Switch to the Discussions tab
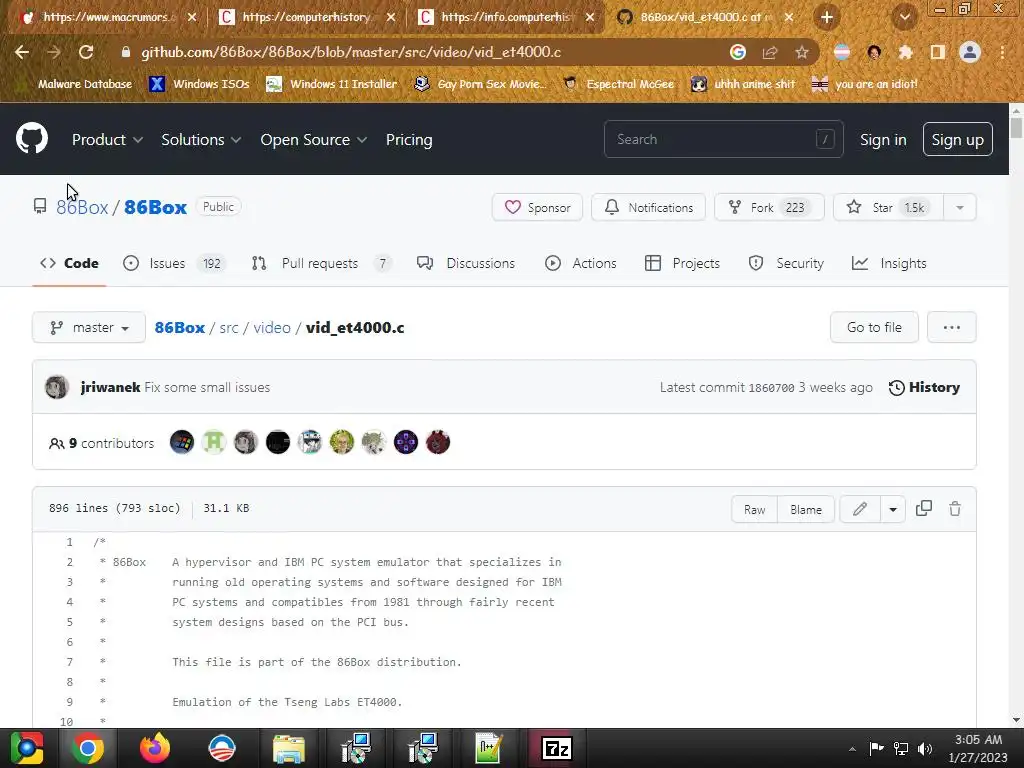Screen dimensions: 1024x768 pyautogui.click(x=466, y=263)
